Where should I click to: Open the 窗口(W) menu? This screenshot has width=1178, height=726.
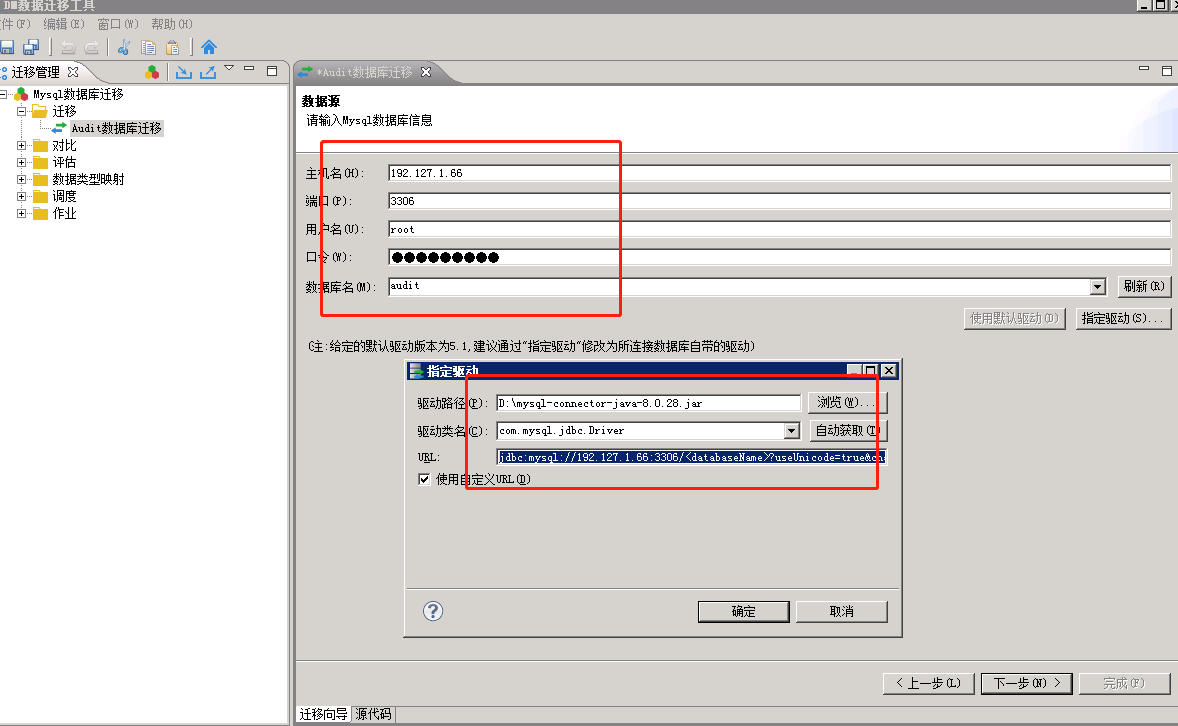pyautogui.click(x=118, y=23)
